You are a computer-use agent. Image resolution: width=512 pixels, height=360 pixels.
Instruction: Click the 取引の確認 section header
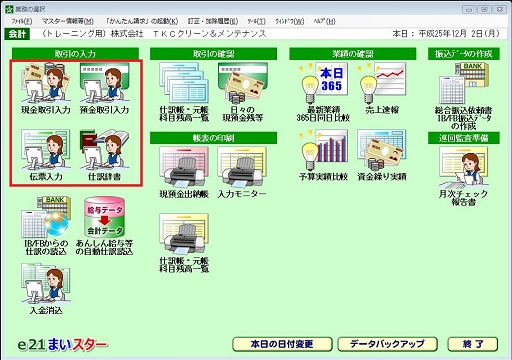point(213,54)
